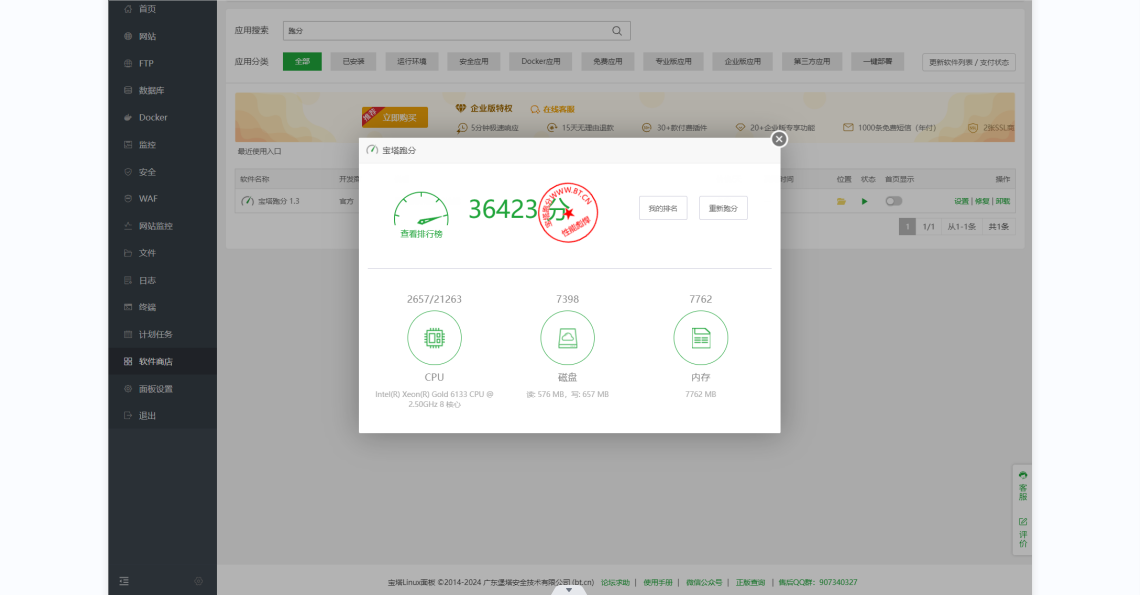Open the 微信公众号 footer link

704,583
